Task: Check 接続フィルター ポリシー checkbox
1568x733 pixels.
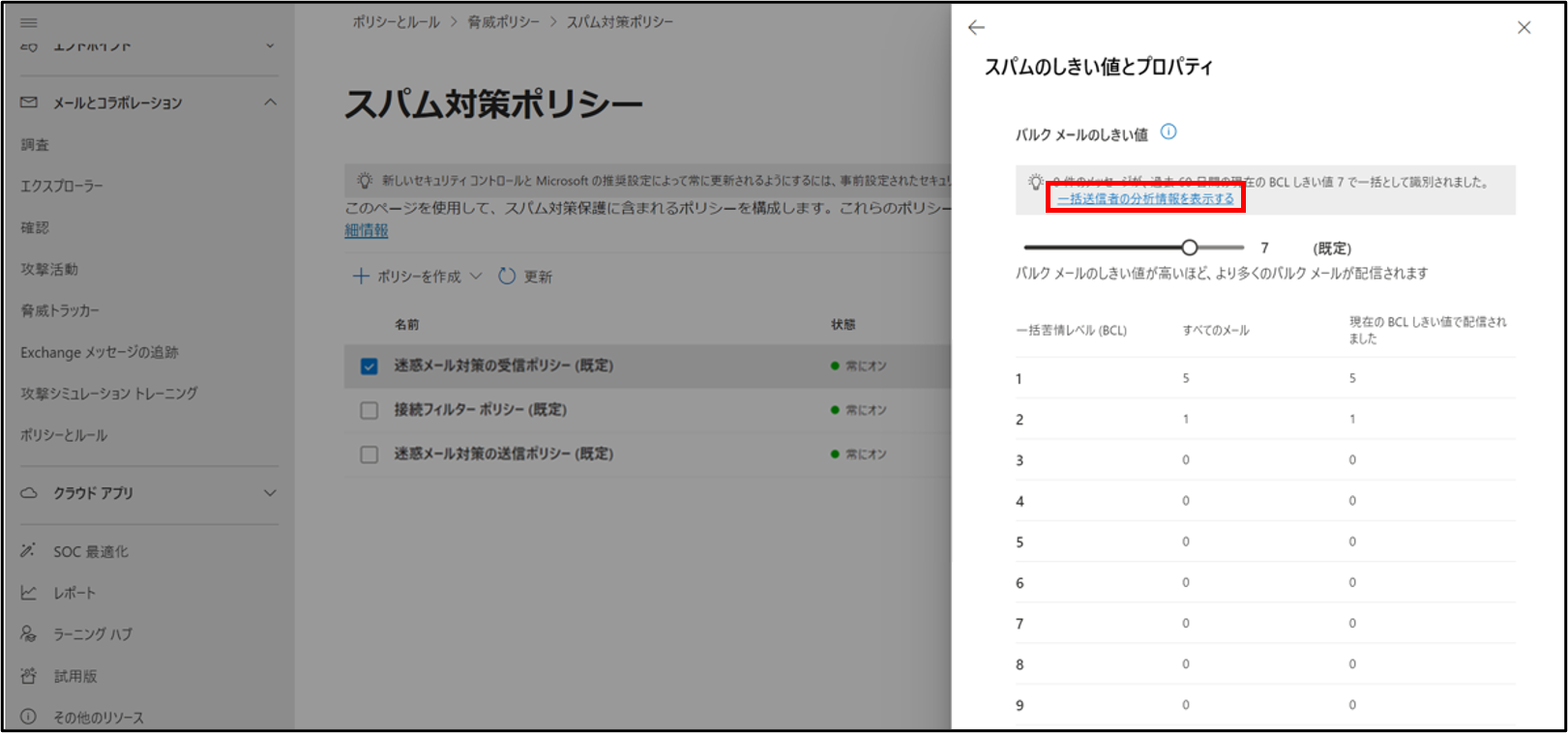Action: 369,411
